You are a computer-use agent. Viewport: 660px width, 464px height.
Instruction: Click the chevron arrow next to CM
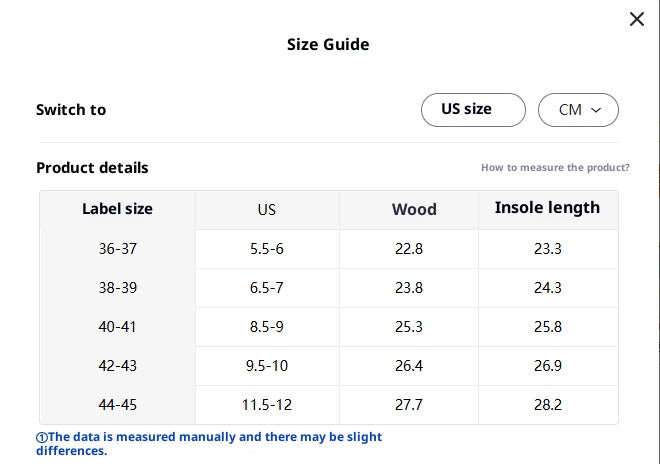(x=597, y=110)
